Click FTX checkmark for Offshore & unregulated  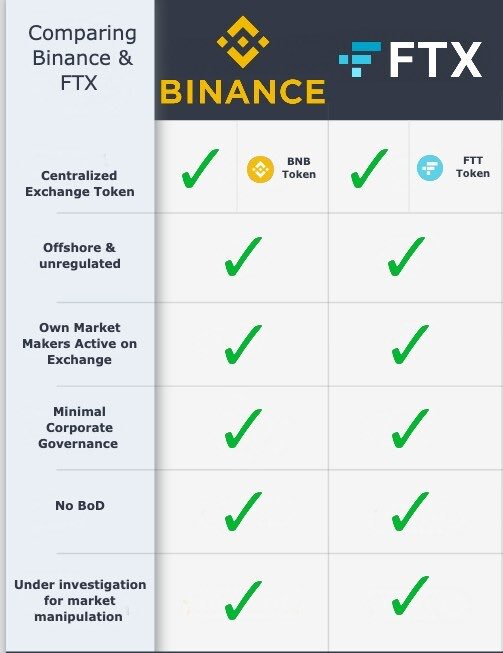[x=406, y=256]
